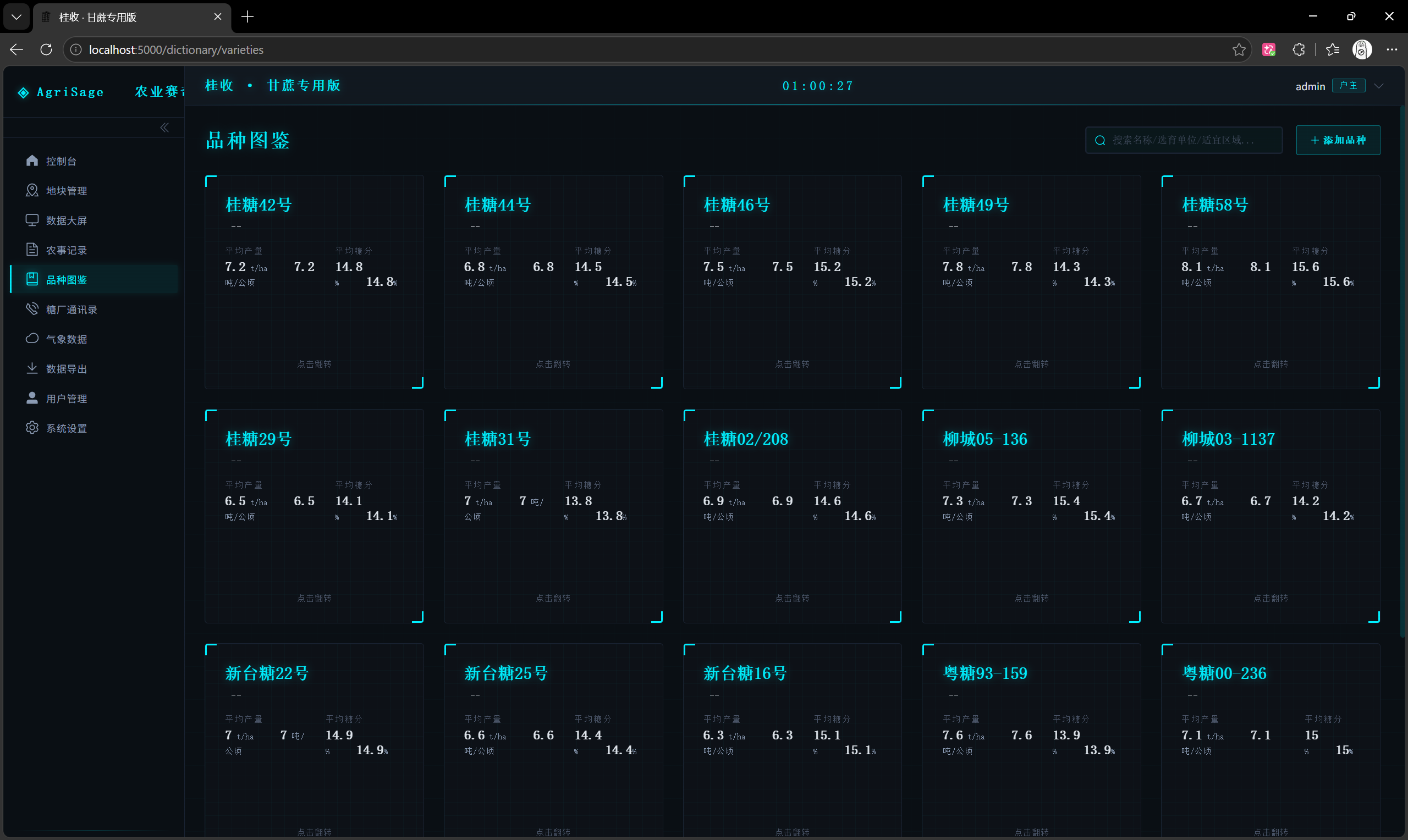Screen dimensions: 1408x840
Task: Open the 数据大屏 monitor icon
Action: click(32, 220)
